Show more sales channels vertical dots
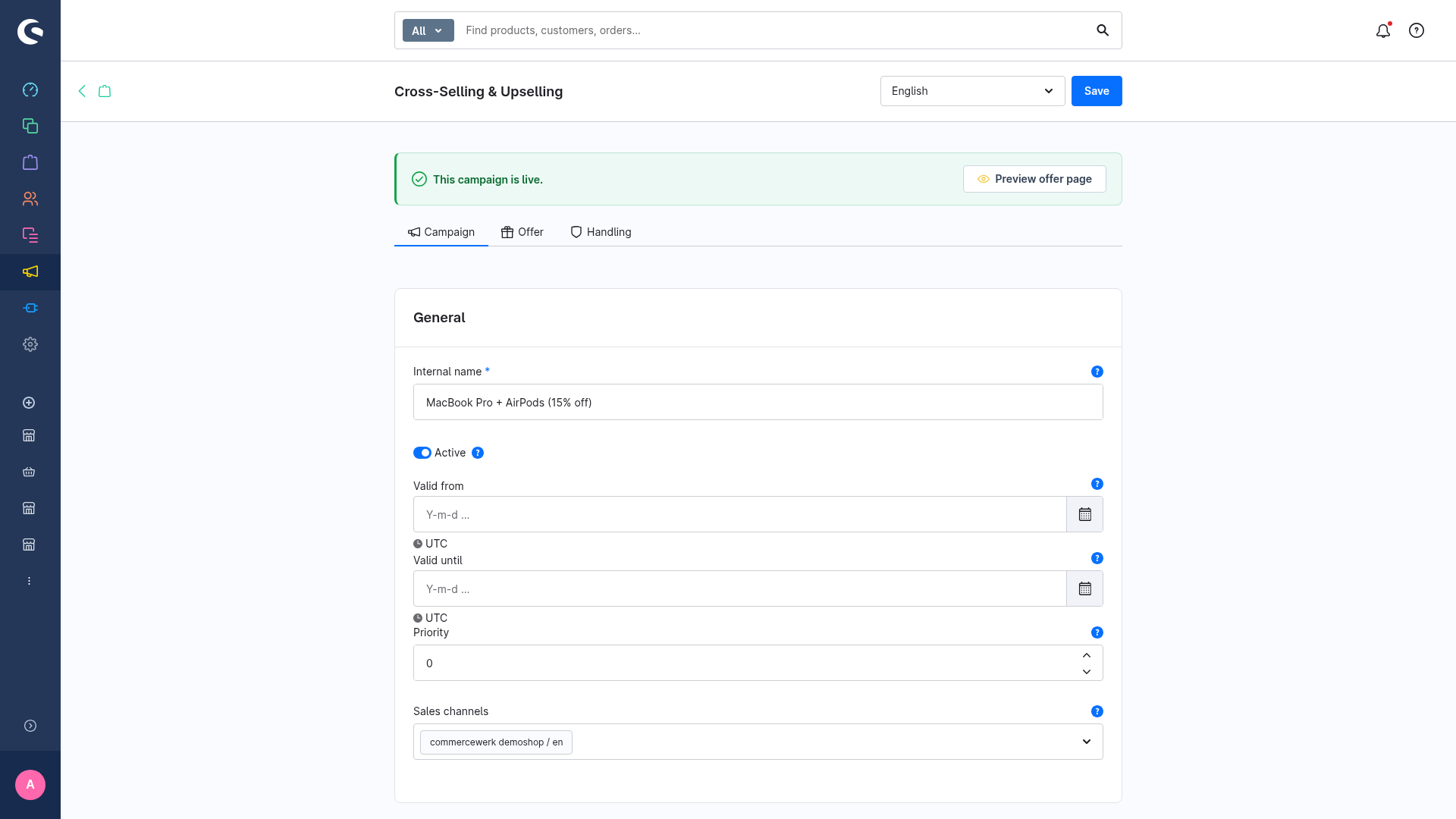The width and height of the screenshot is (1456, 819). coord(29,581)
